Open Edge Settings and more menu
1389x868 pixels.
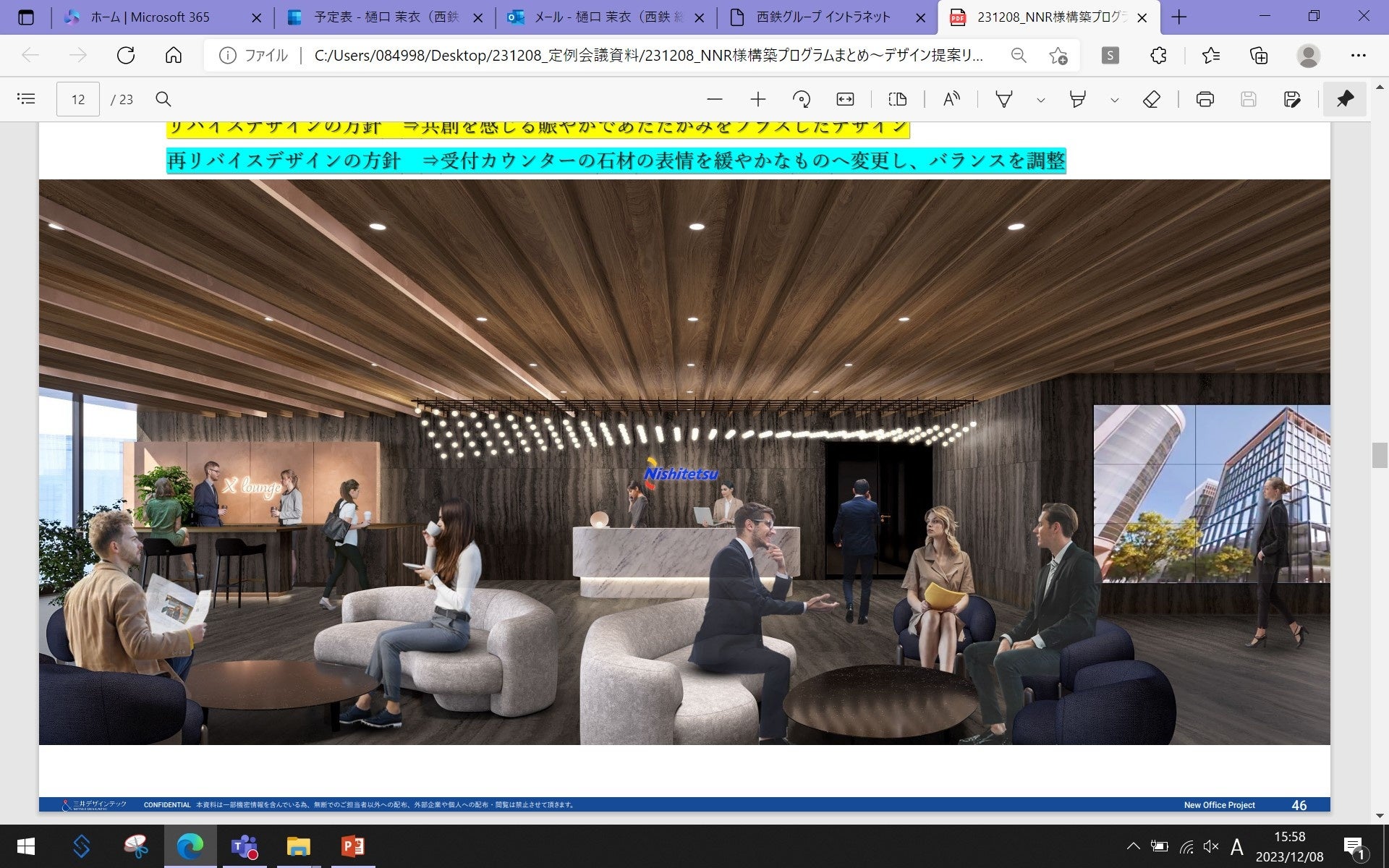pos(1359,55)
